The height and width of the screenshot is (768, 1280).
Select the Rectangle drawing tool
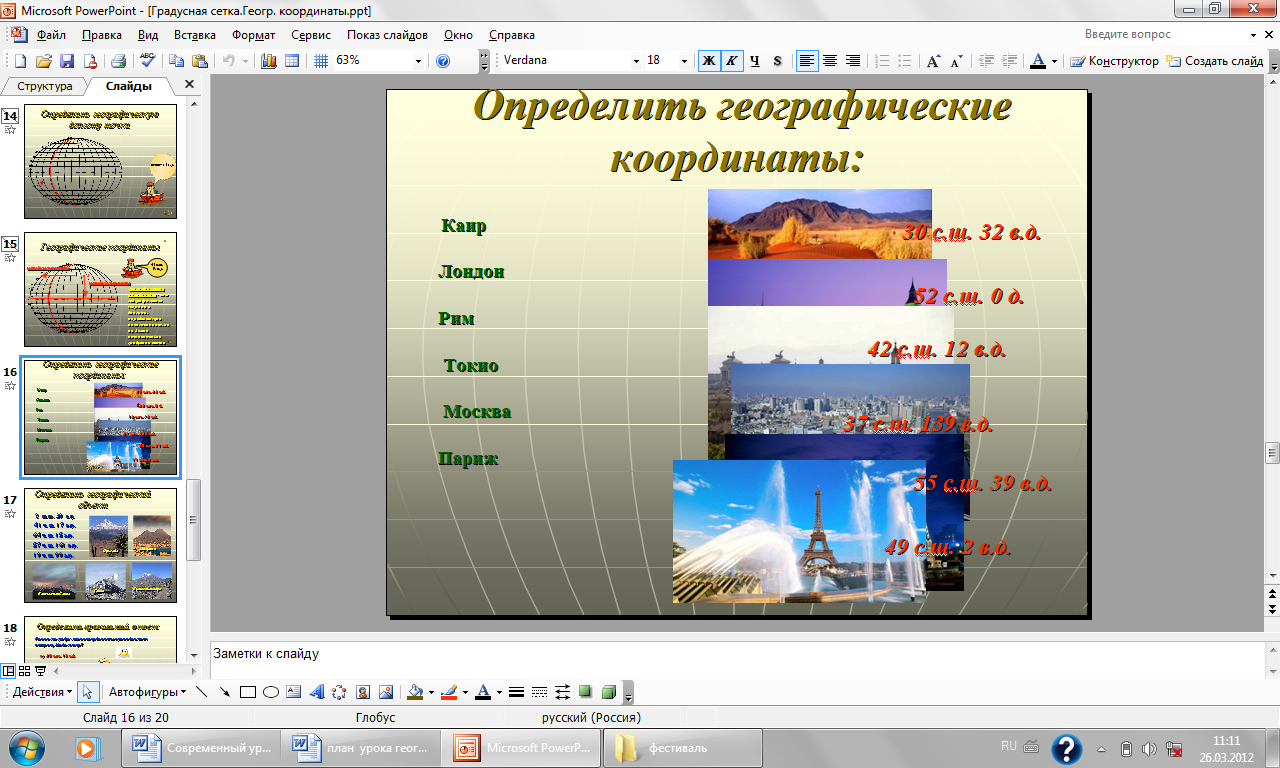tap(248, 692)
